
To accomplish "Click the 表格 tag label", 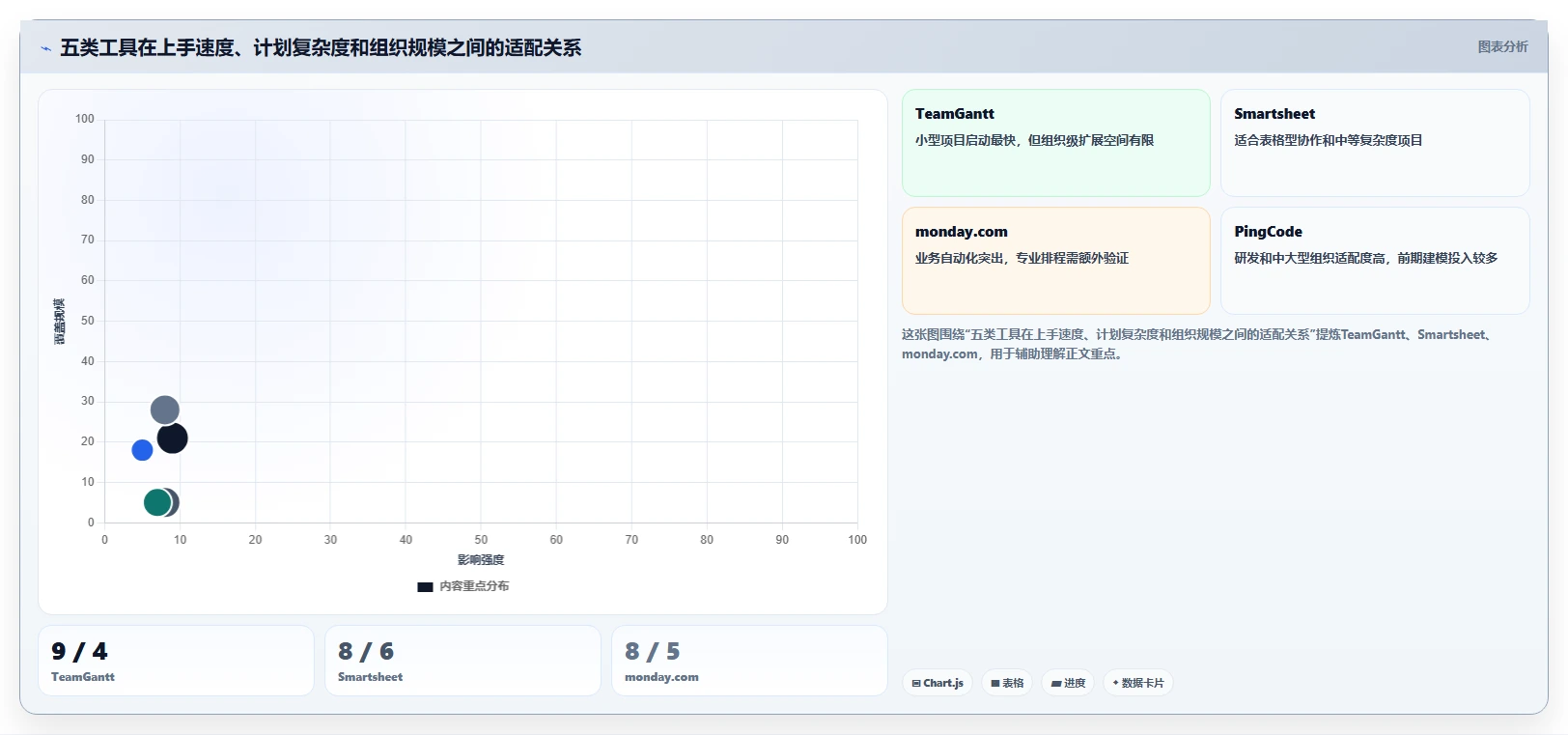I will click(x=1013, y=683).
